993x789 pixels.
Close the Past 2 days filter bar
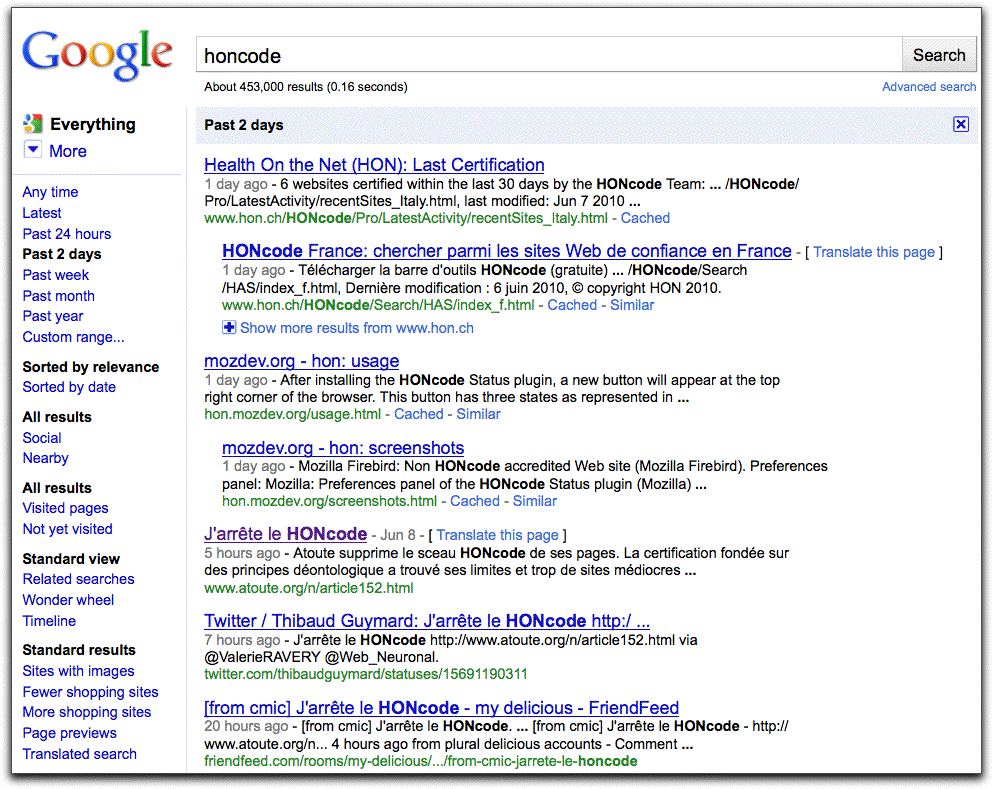(x=961, y=124)
